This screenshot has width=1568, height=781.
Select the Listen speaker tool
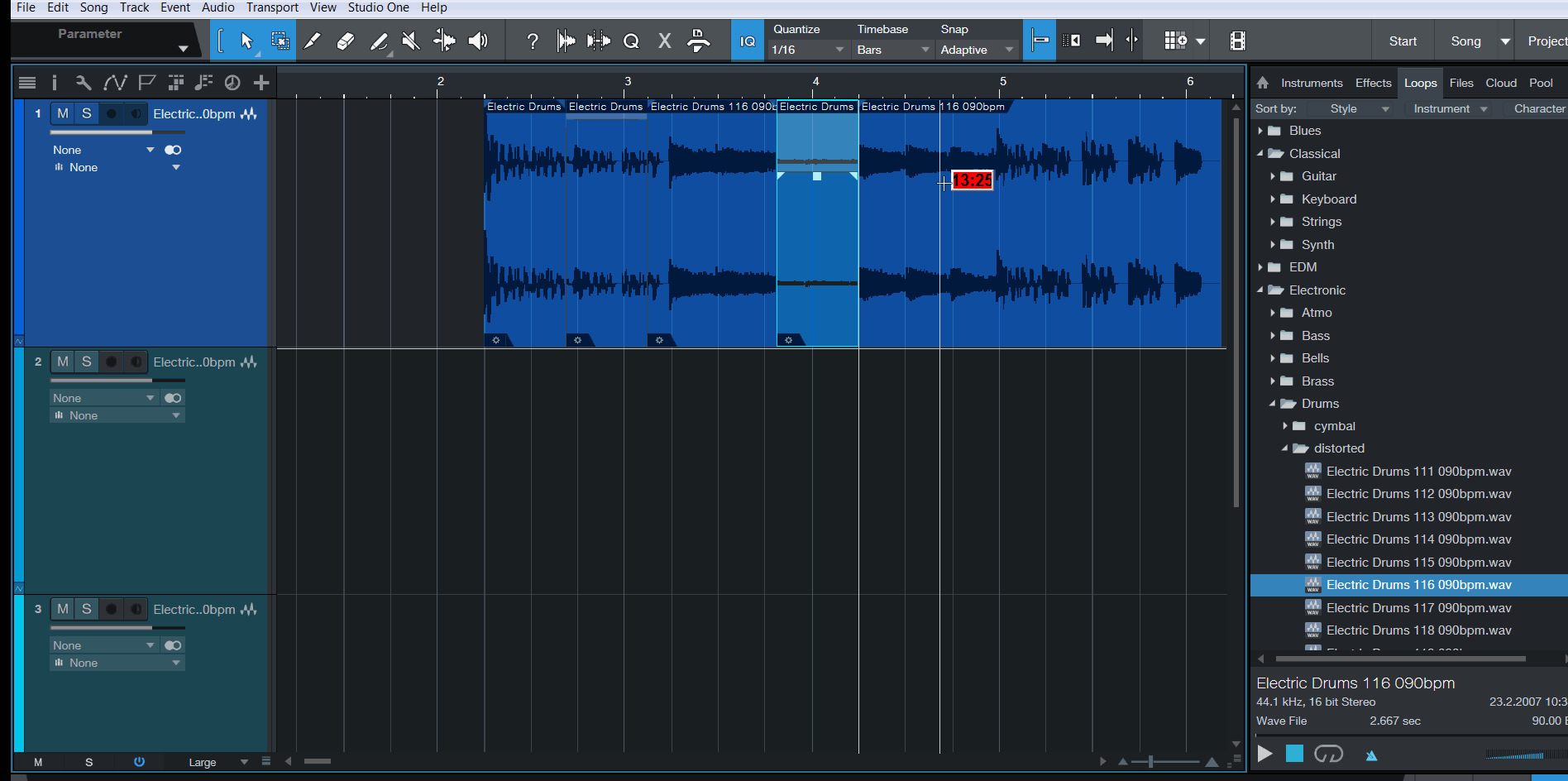(x=478, y=41)
